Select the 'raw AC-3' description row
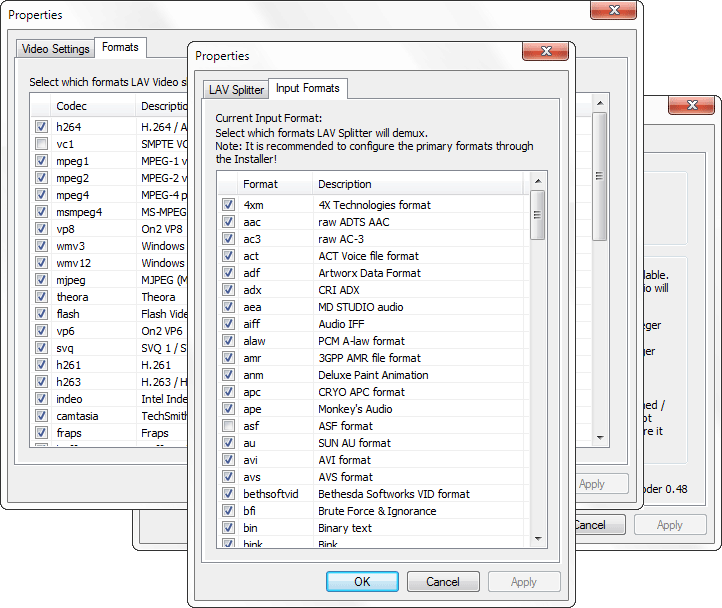Screen dimensions: 722x608 (341, 239)
